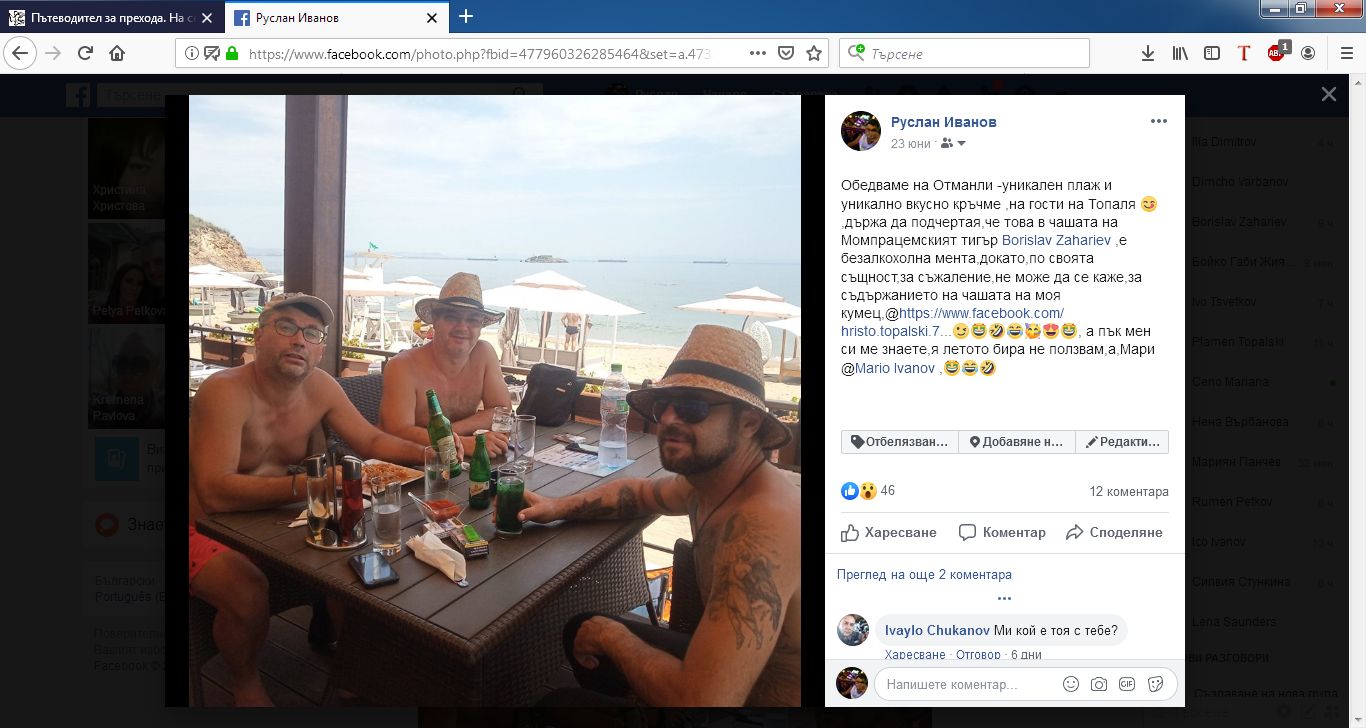
Task: Open the sticker picker icon
Action: [1155, 685]
